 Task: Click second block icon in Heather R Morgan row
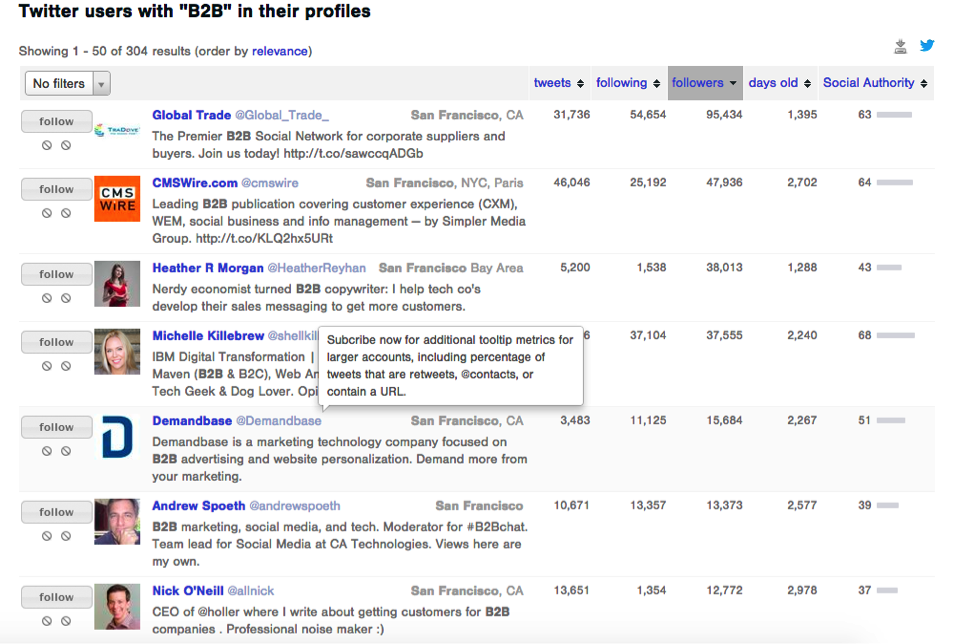point(66,298)
